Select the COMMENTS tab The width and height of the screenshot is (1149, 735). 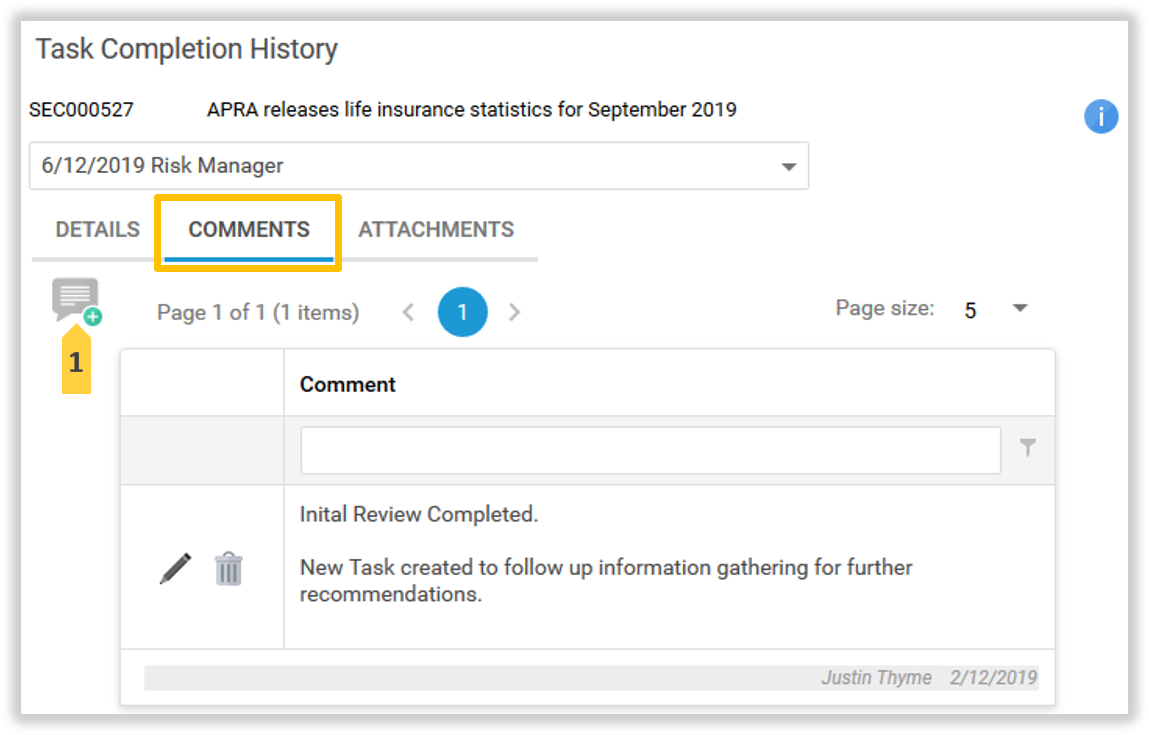tap(249, 230)
